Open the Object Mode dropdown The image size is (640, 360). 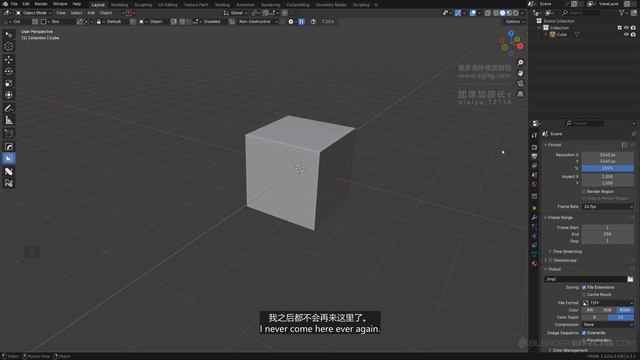[33, 13]
